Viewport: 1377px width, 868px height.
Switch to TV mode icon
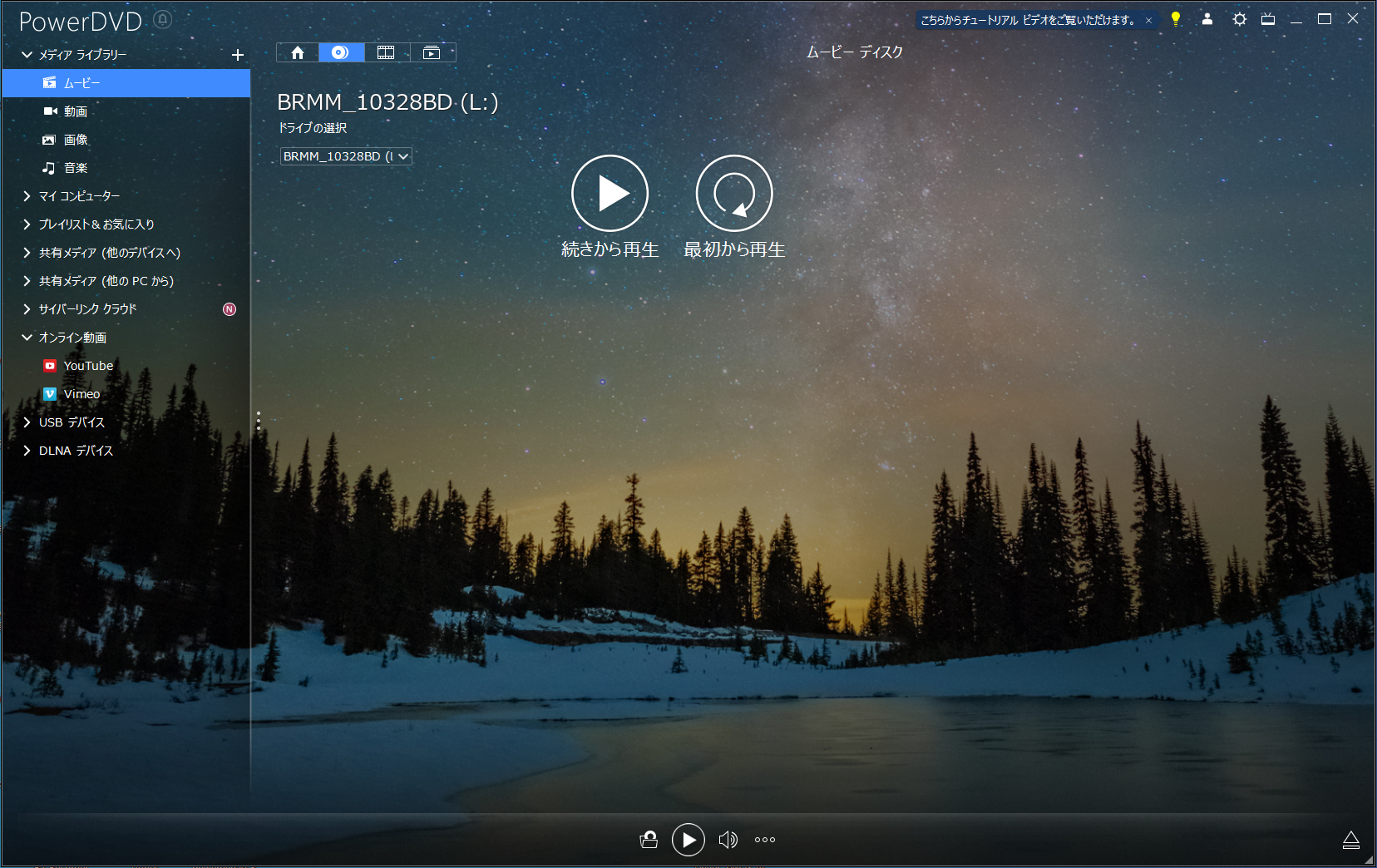click(x=1268, y=19)
